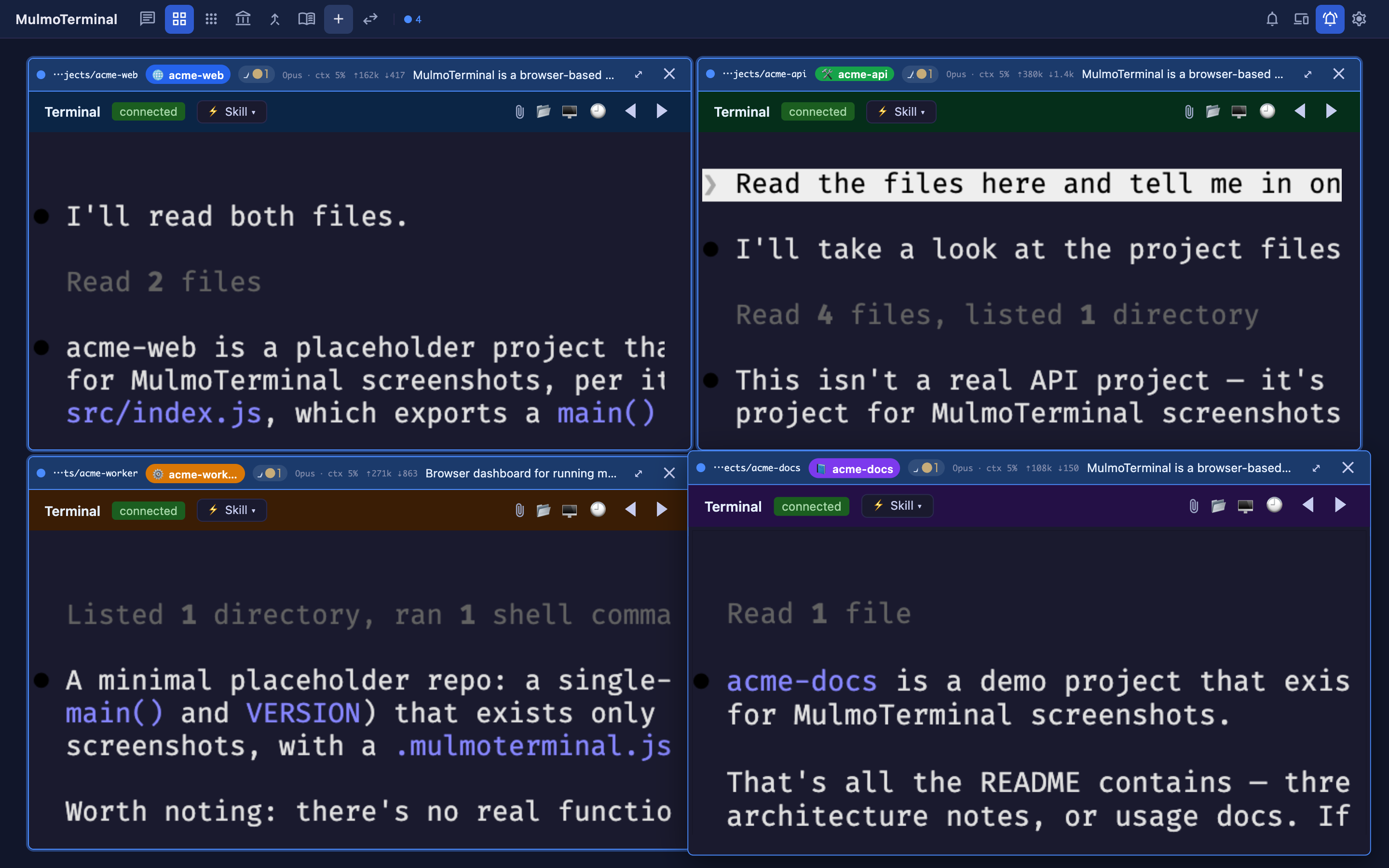The width and height of the screenshot is (1389, 868).
Task: Open folder icon in acme-docs panel
Action: pos(1219,506)
